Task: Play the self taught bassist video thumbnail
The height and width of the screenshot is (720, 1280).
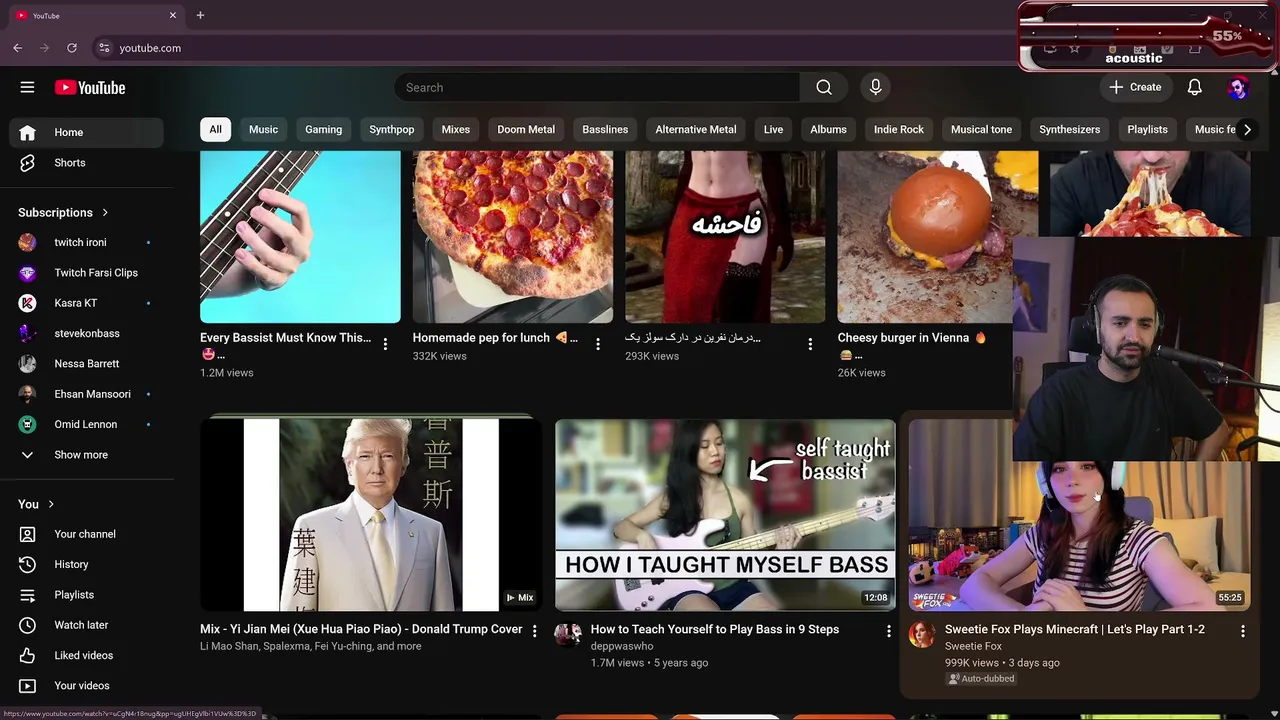Action: (725, 514)
